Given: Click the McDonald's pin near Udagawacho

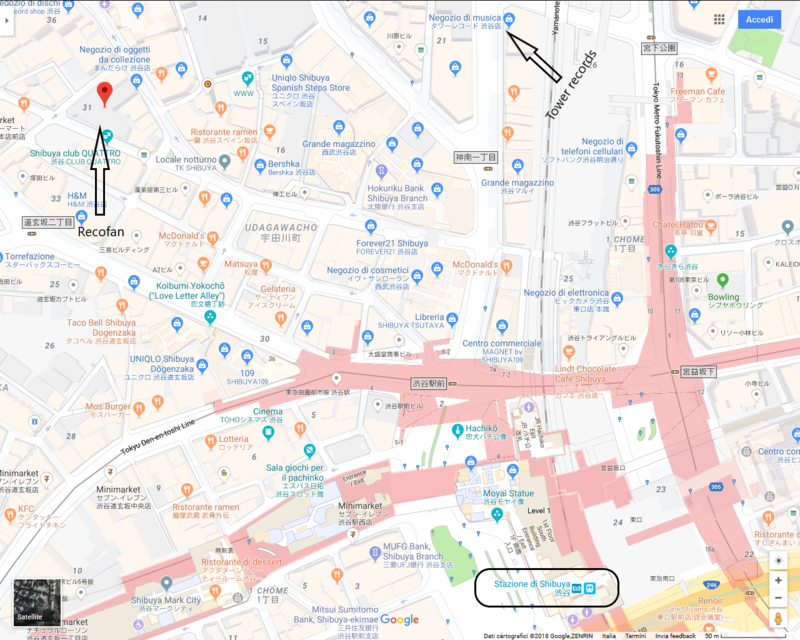Looking at the screenshot, I should [213, 238].
